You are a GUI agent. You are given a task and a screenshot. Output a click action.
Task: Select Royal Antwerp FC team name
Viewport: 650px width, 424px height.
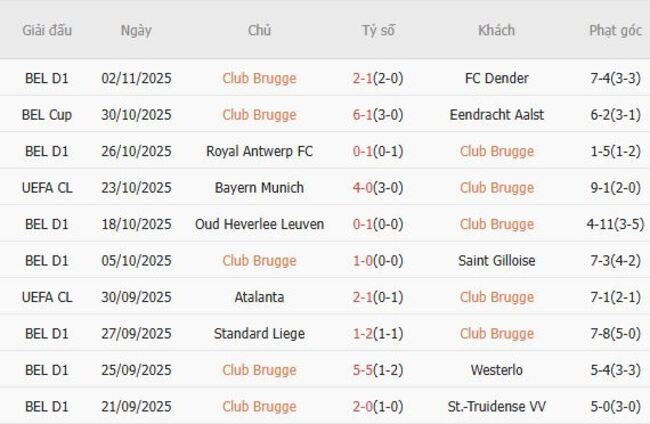tap(259, 151)
